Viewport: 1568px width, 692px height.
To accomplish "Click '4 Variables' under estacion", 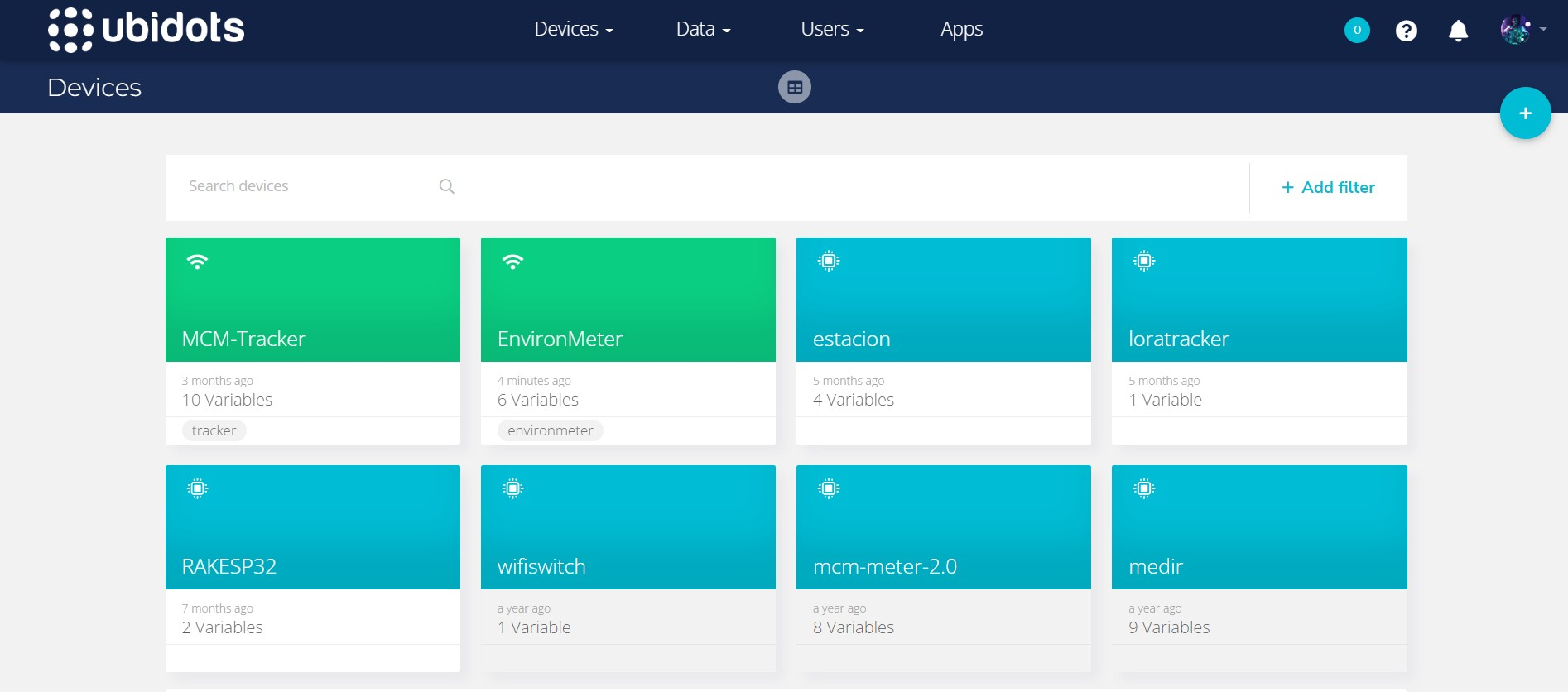I will click(854, 400).
